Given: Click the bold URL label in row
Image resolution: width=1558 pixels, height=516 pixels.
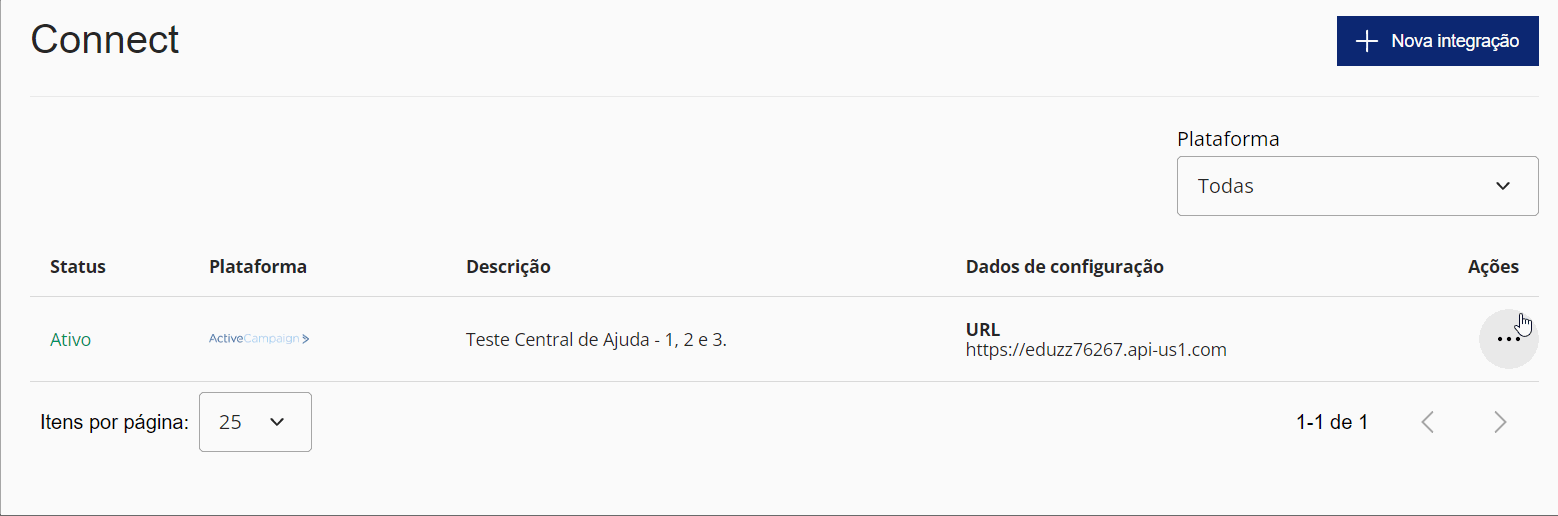Looking at the screenshot, I should 983,330.
